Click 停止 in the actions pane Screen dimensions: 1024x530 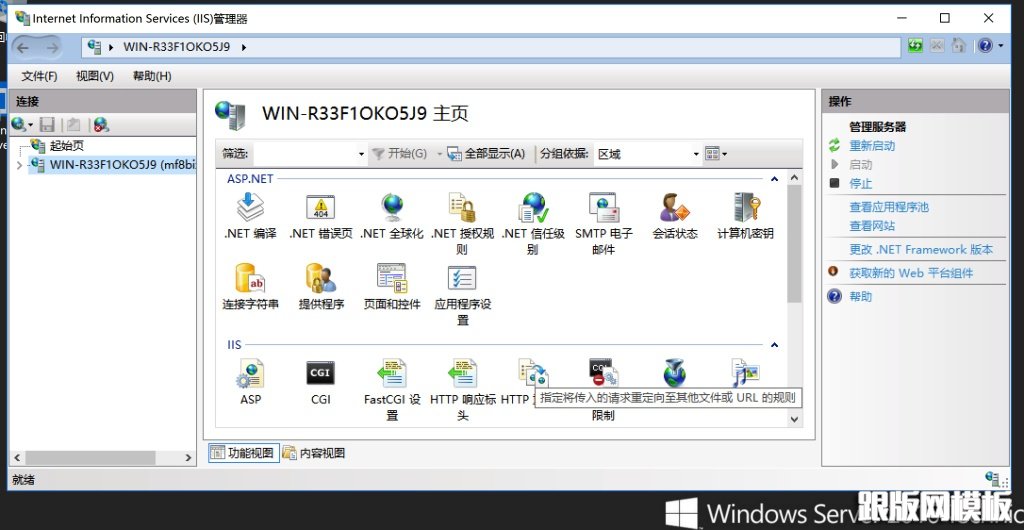860,184
